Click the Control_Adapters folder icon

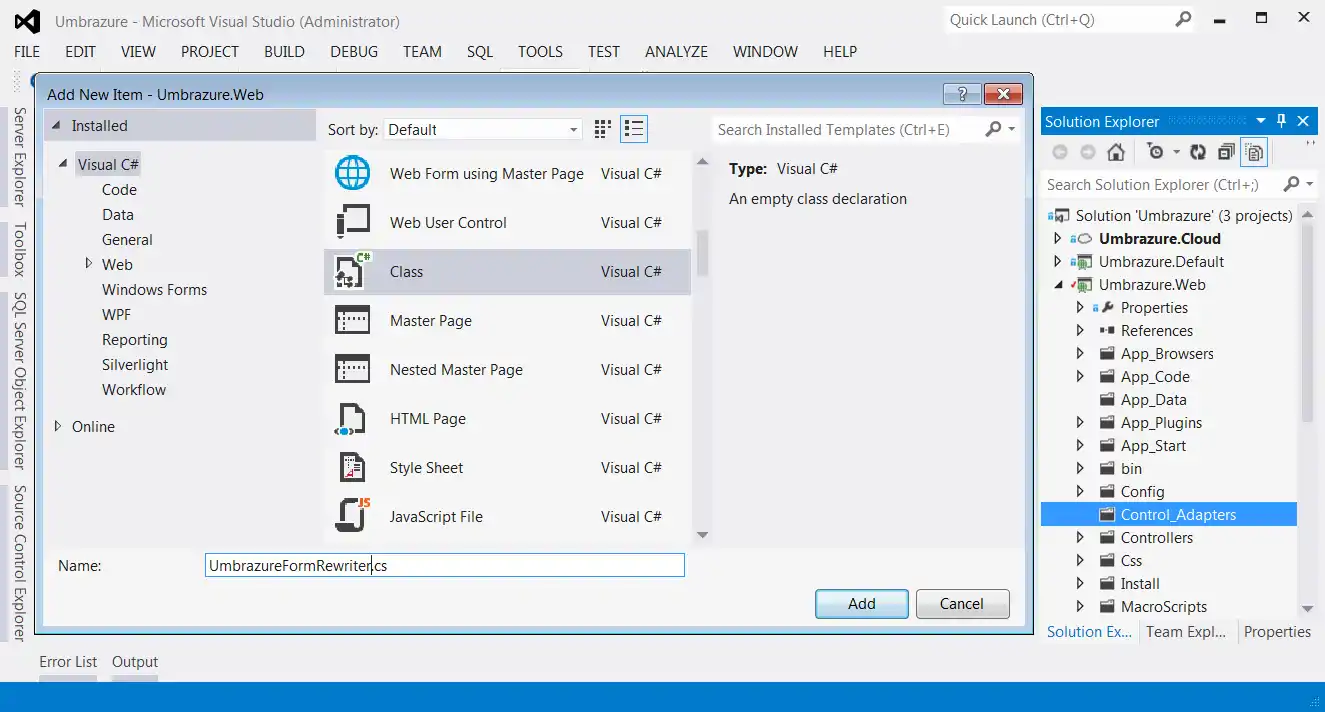(1107, 514)
